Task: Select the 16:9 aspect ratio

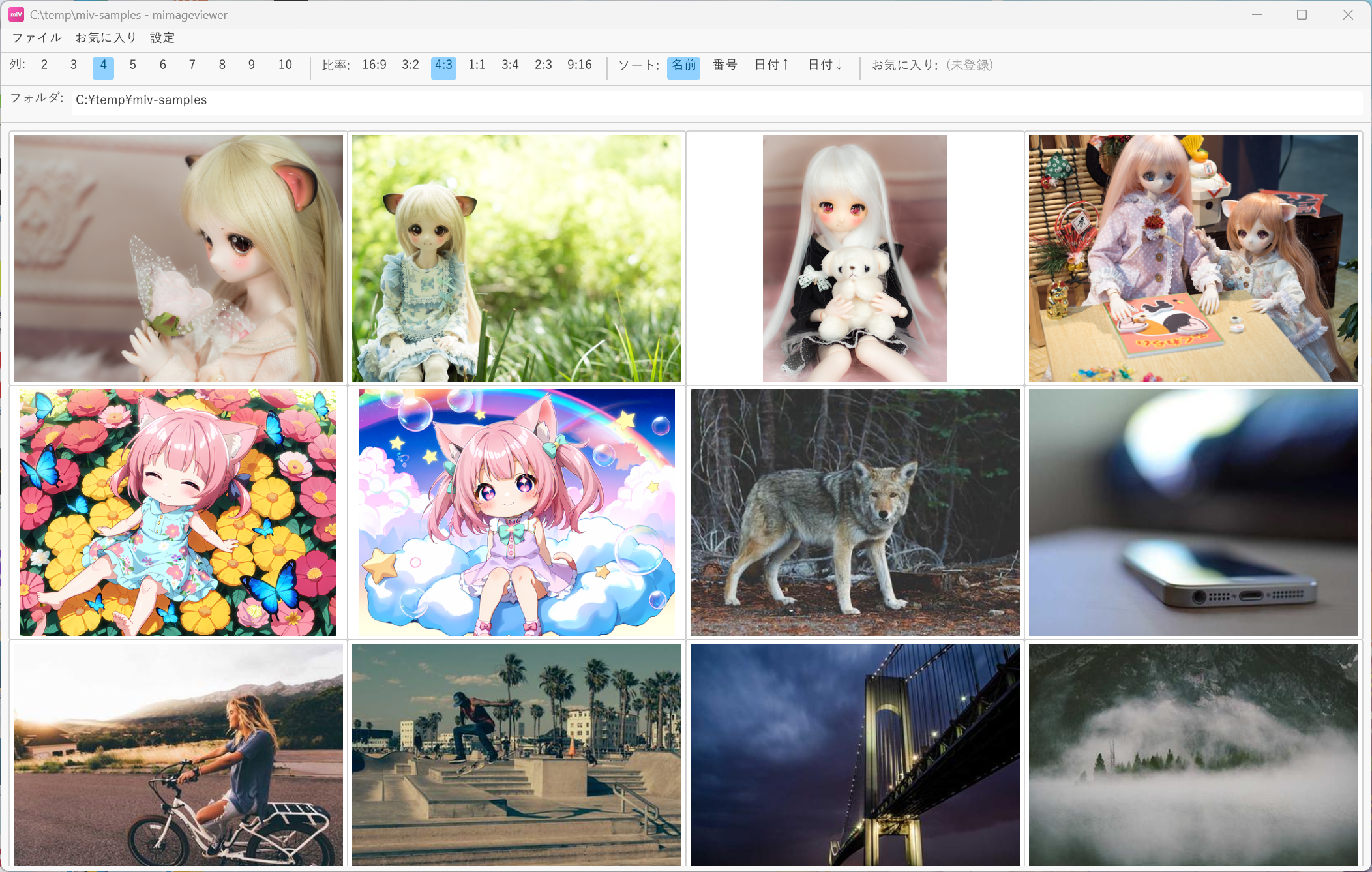Action: tap(374, 65)
